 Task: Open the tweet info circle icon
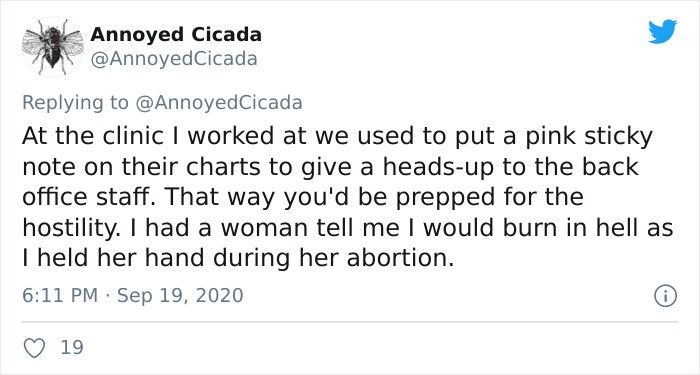click(x=665, y=296)
